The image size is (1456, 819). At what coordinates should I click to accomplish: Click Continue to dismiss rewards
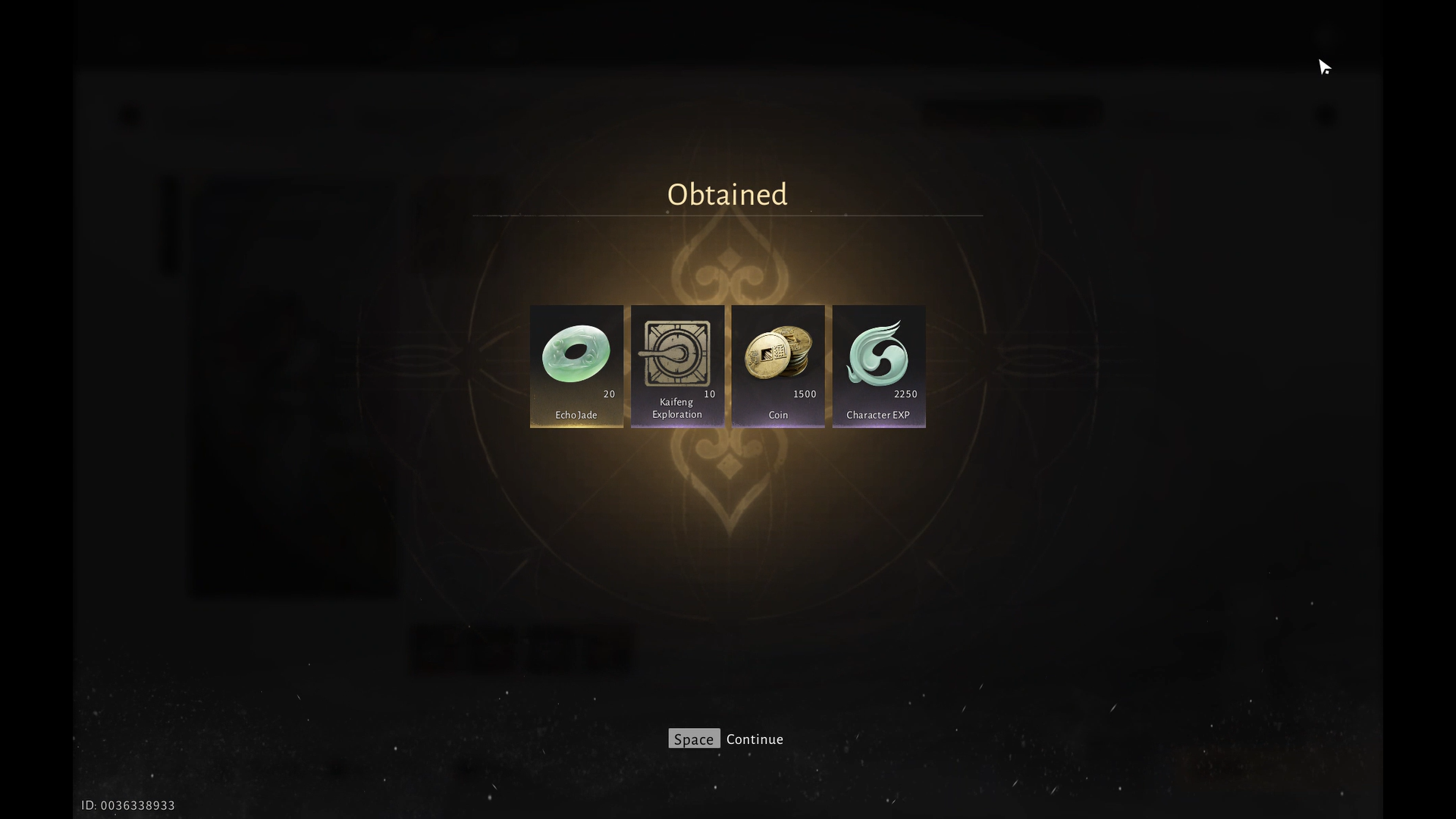click(755, 739)
